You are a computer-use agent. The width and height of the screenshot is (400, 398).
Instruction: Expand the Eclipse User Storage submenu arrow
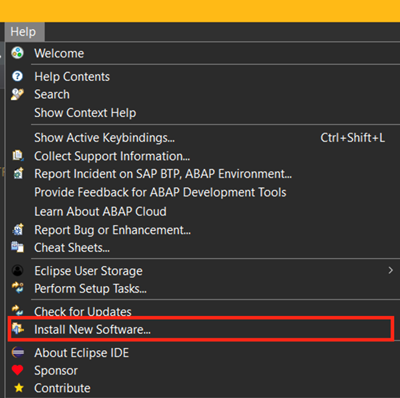(x=390, y=270)
